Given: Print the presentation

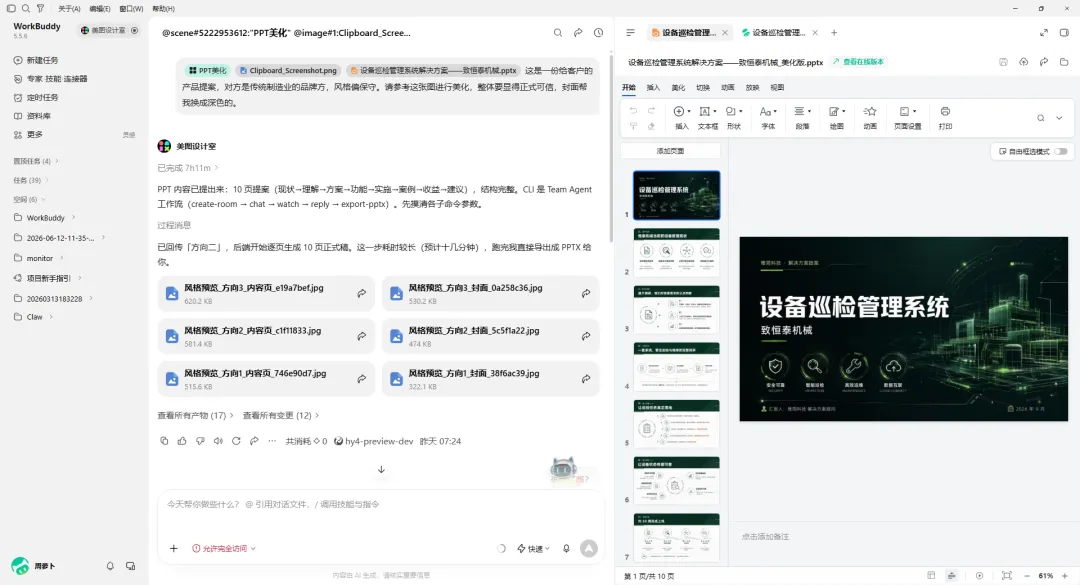Looking at the screenshot, I should 945,117.
